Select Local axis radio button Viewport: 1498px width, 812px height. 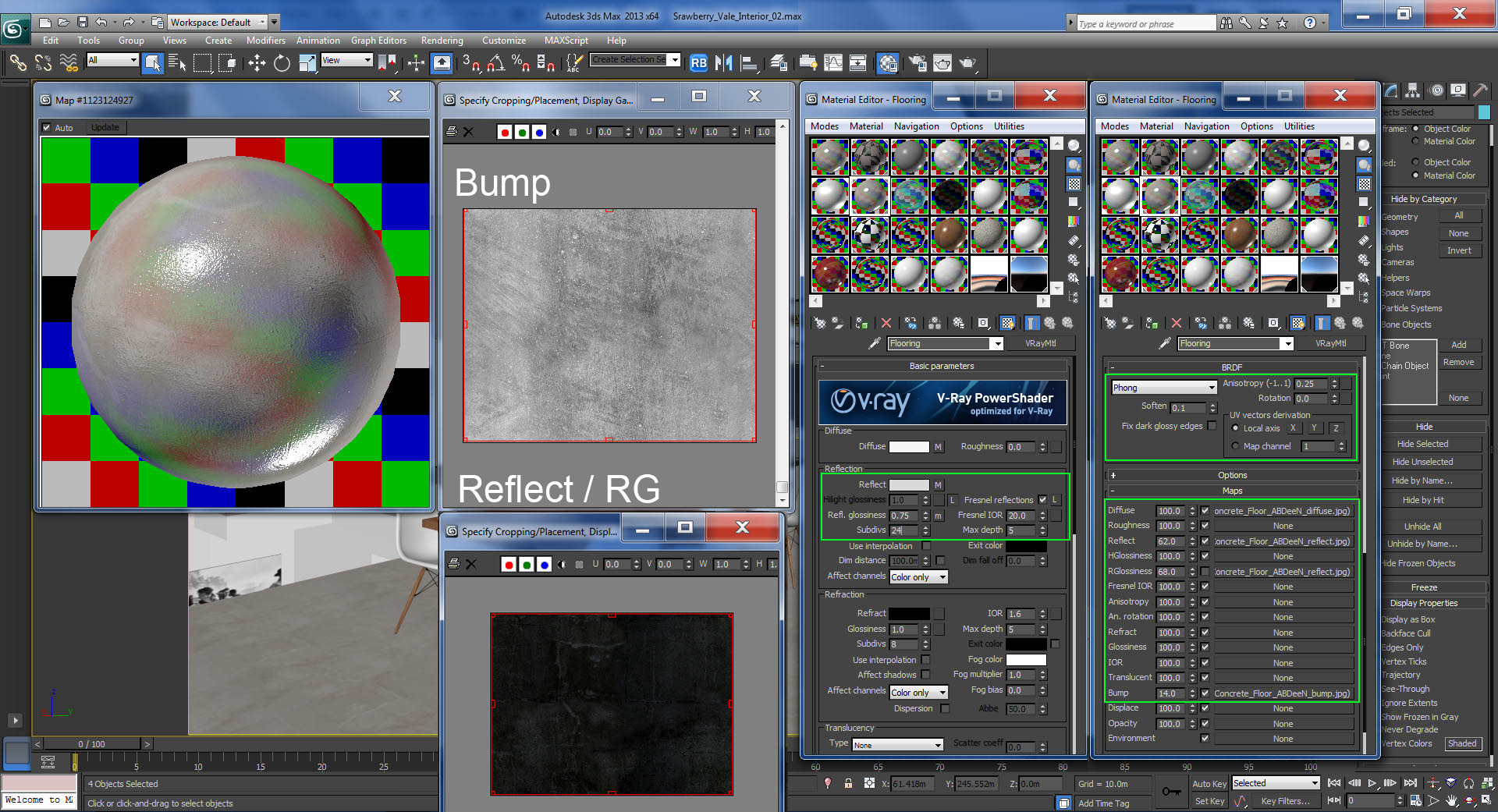[1235, 428]
